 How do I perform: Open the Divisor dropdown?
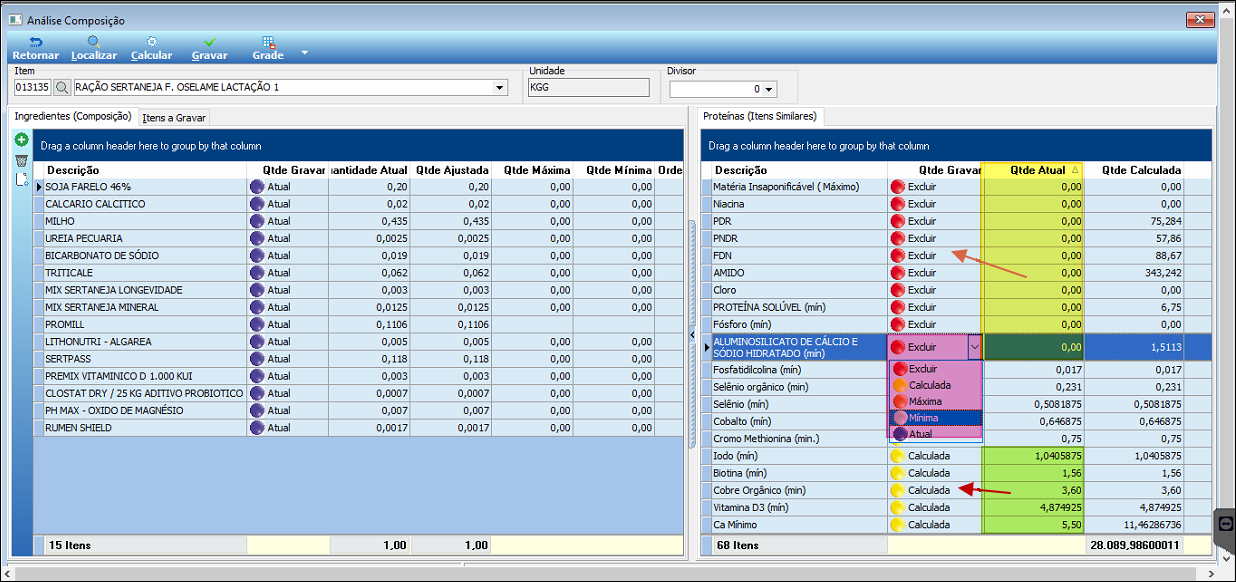767,90
